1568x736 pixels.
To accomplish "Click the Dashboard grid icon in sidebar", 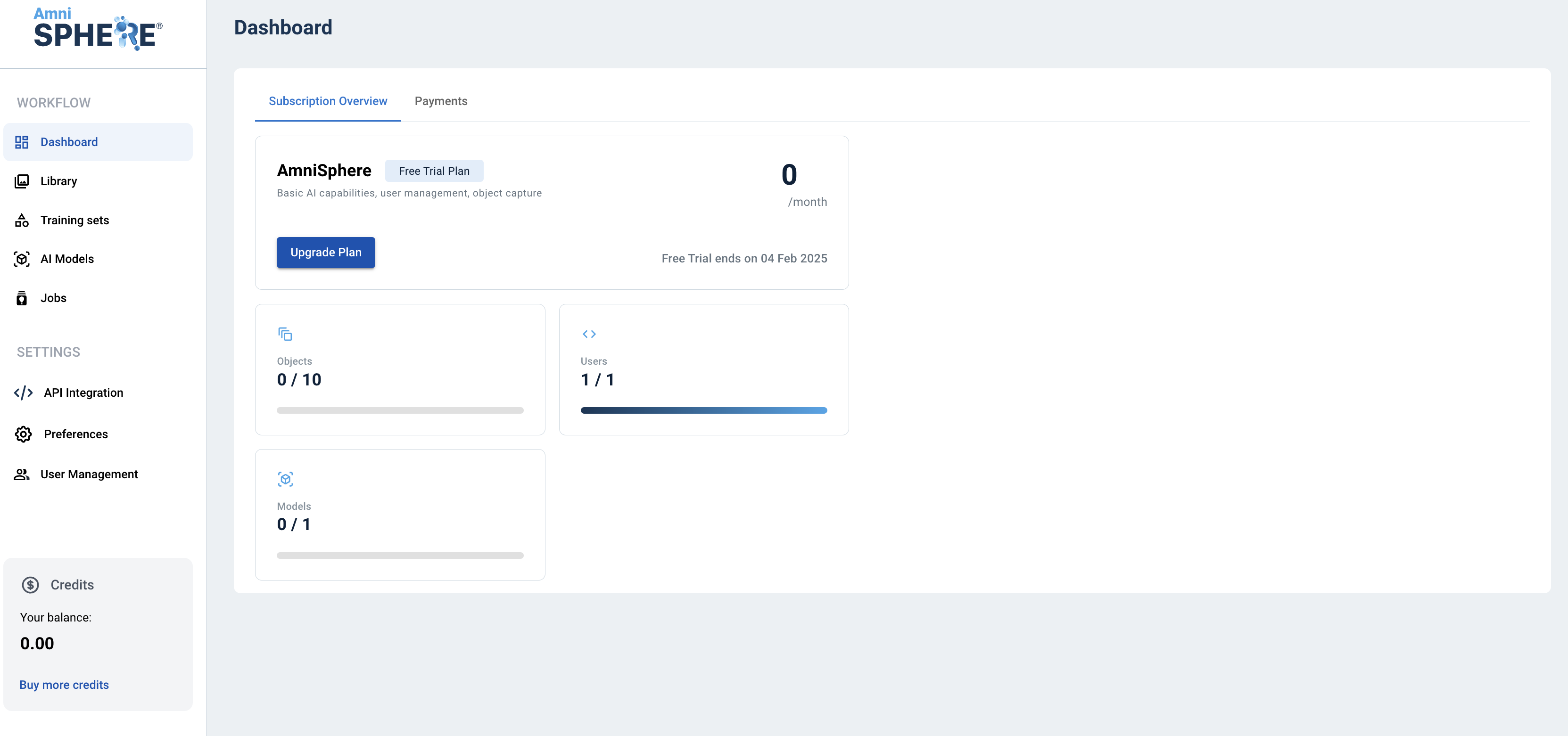I will tap(22, 142).
